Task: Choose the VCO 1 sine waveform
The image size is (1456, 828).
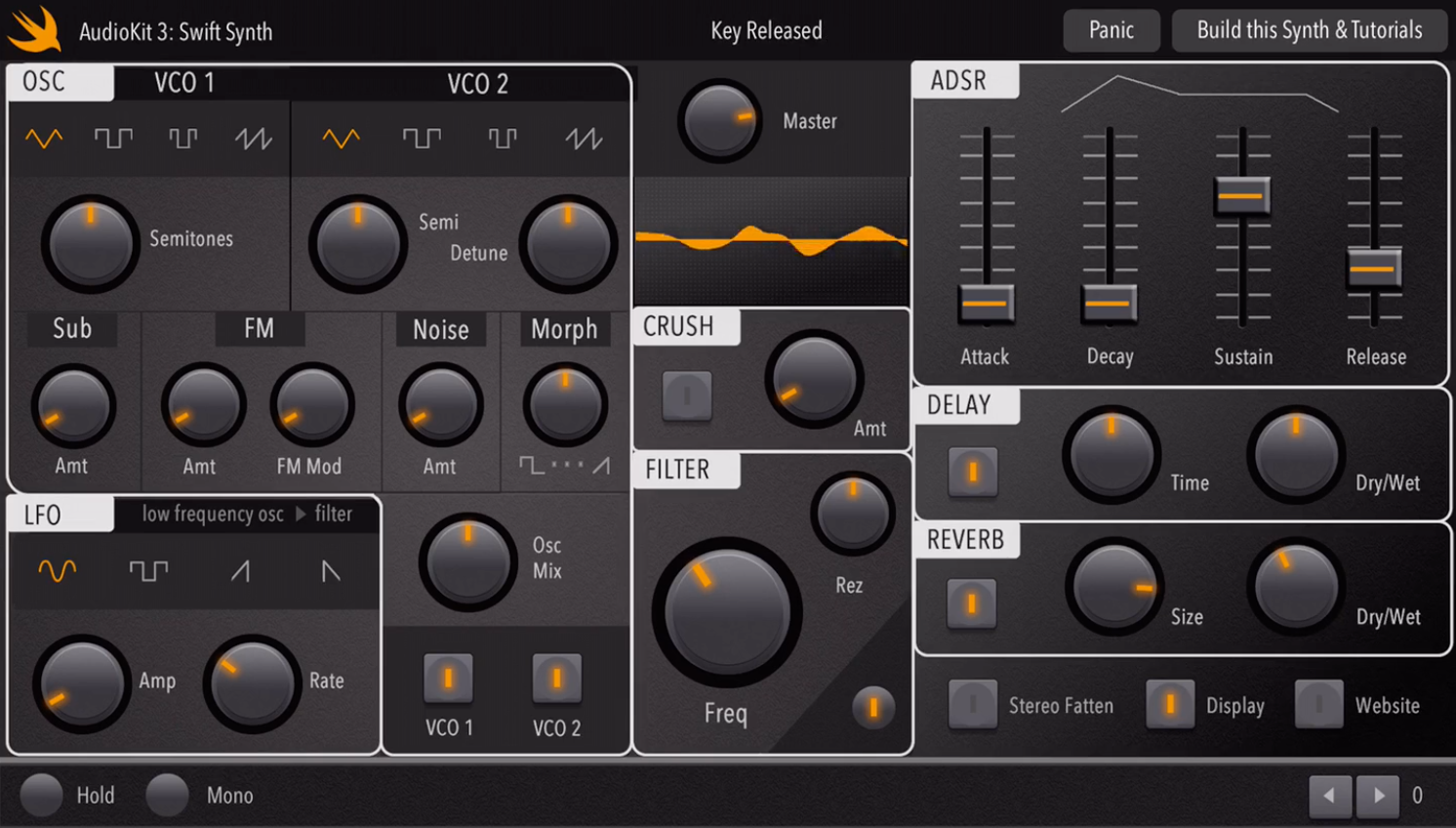Action: tap(44, 139)
